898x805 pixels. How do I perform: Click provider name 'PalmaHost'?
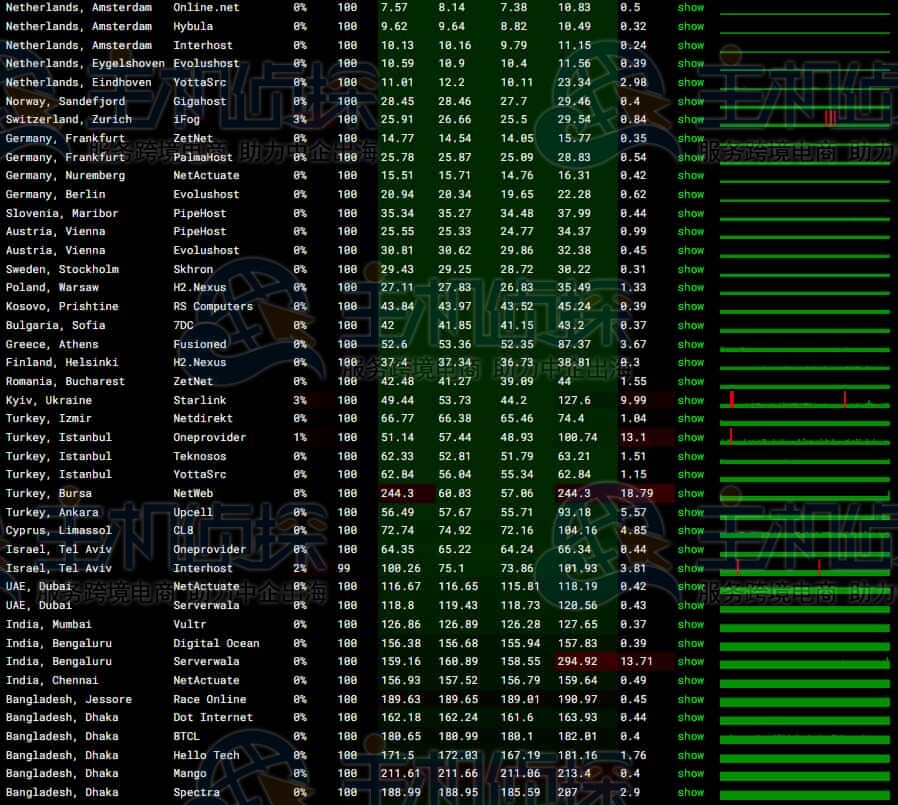click(x=203, y=157)
